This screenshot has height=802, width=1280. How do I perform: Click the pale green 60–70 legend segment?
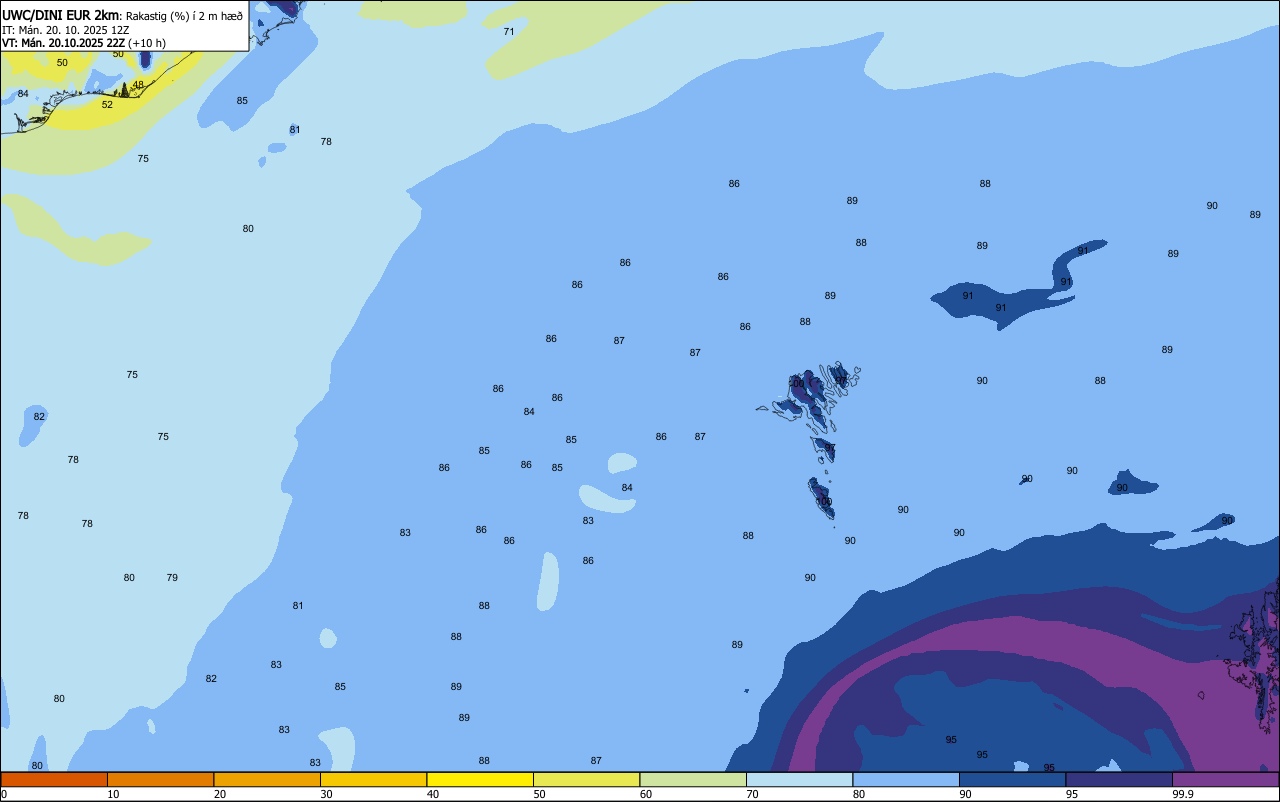click(693, 779)
